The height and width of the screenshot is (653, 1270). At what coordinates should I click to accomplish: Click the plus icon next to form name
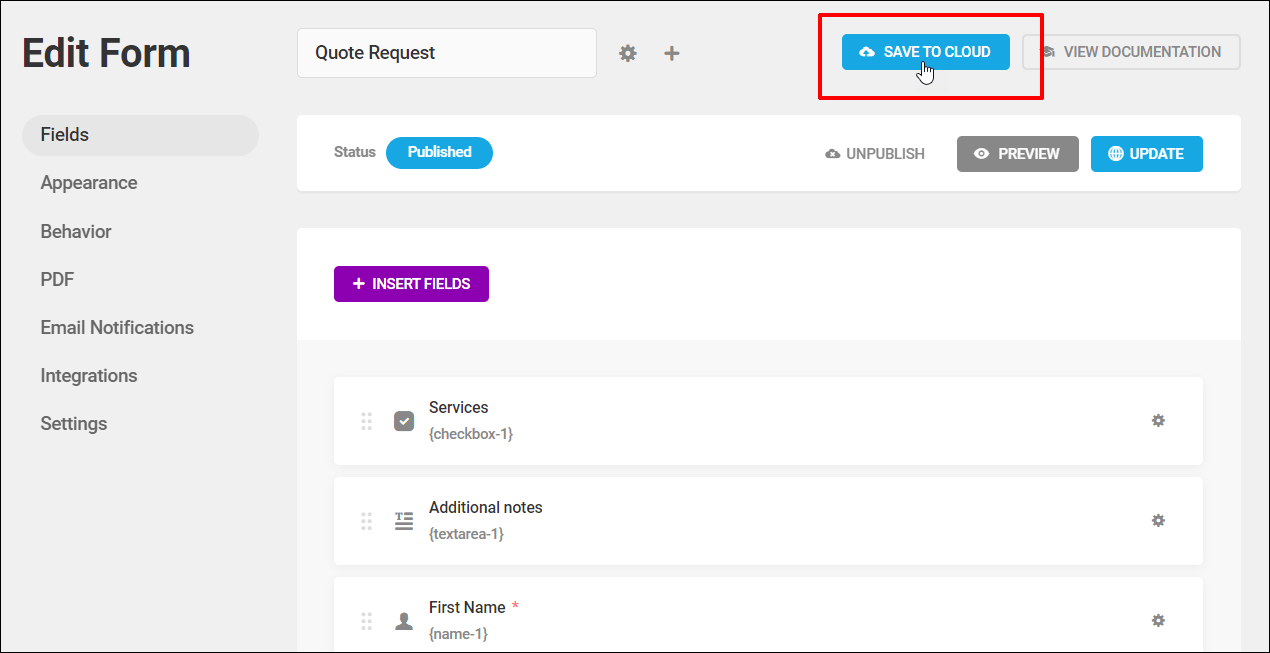(x=672, y=53)
